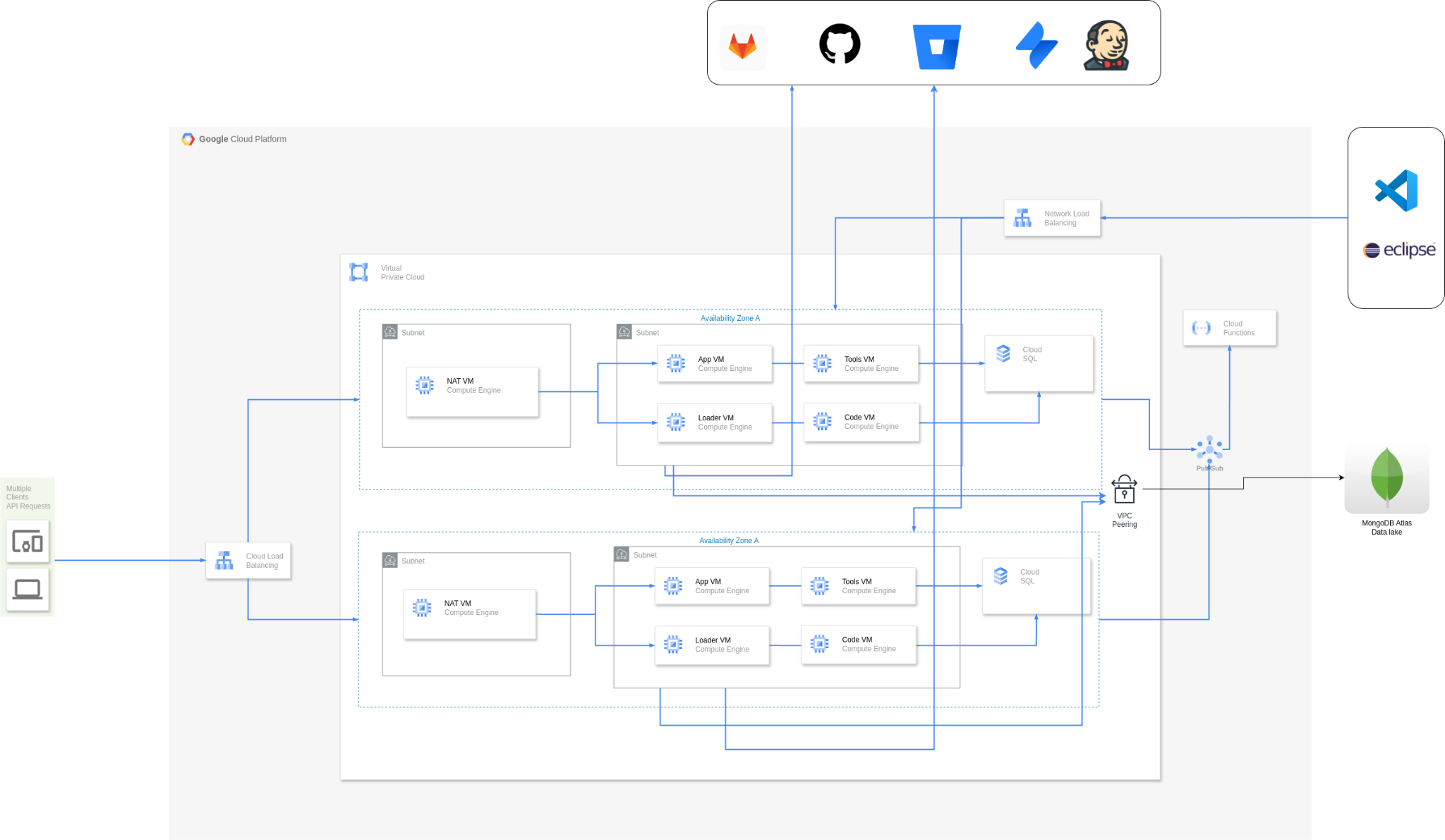Select bottom zone Cloud SQL icon

(x=1000, y=576)
